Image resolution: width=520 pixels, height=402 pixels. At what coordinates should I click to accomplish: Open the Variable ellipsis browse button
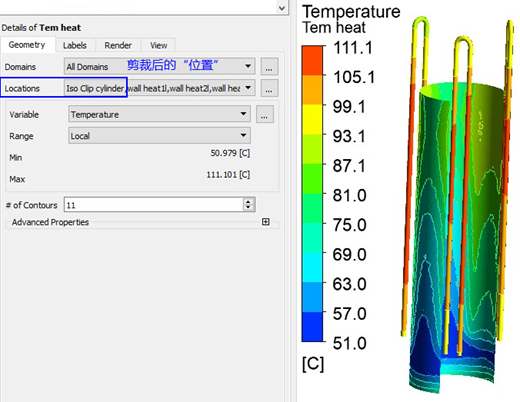coord(265,114)
